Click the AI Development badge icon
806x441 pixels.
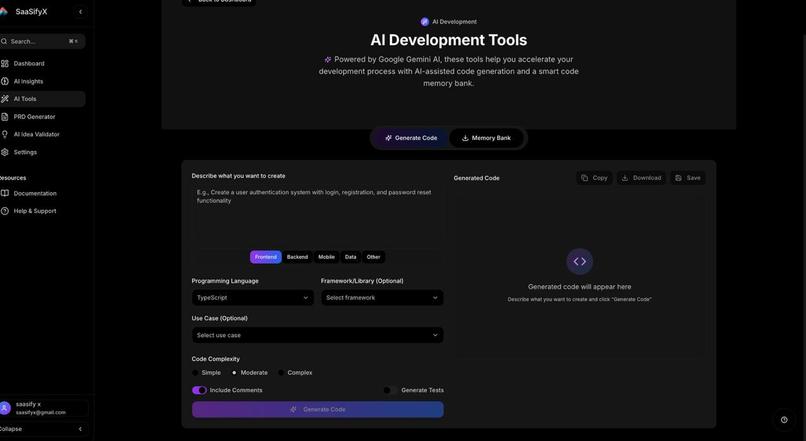tap(425, 22)
